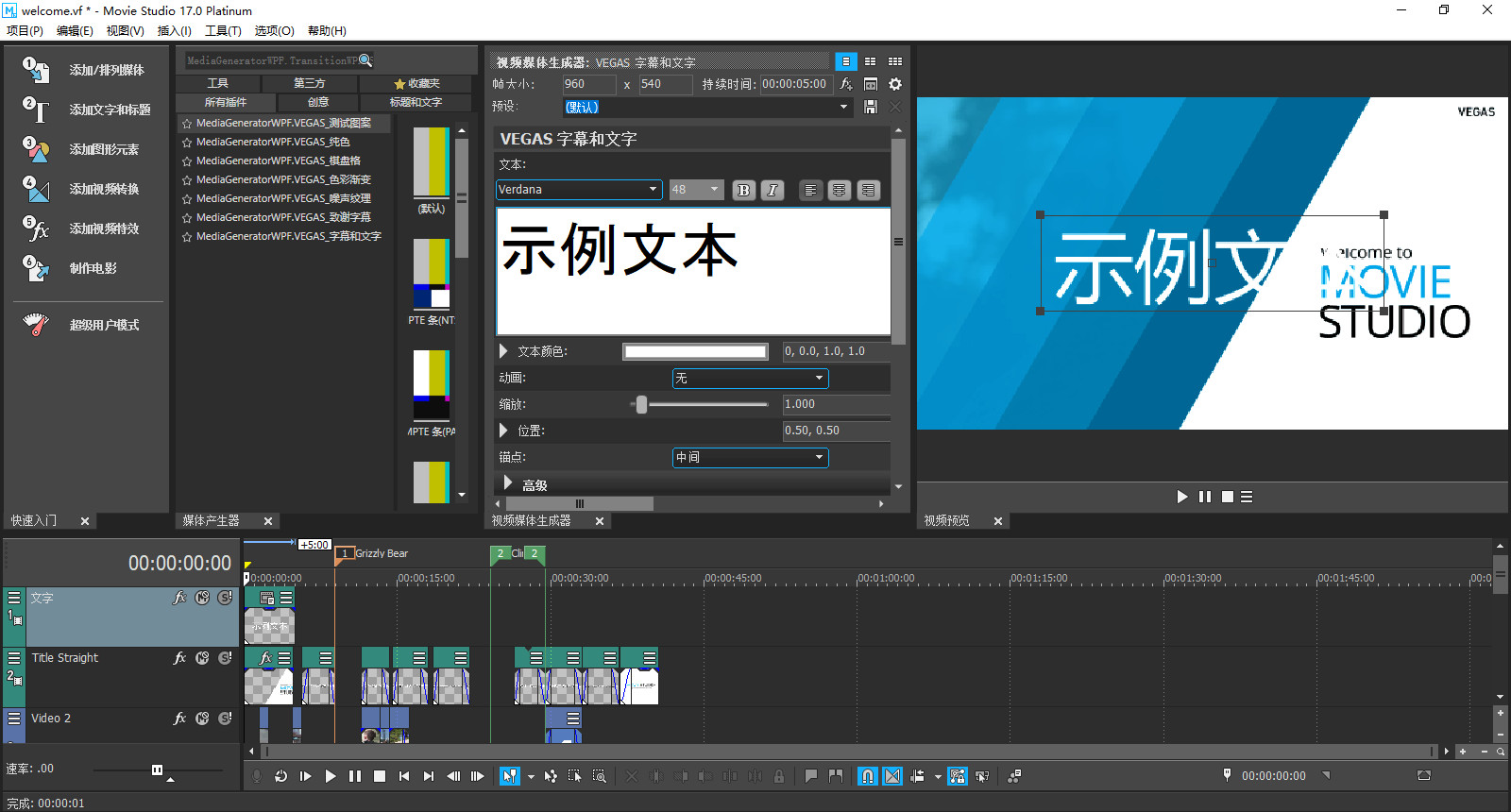The width and height of the screenshot is (1511, 812).
Task: Click the 缩放 scale slider handle
Action: tap(641, 404)
